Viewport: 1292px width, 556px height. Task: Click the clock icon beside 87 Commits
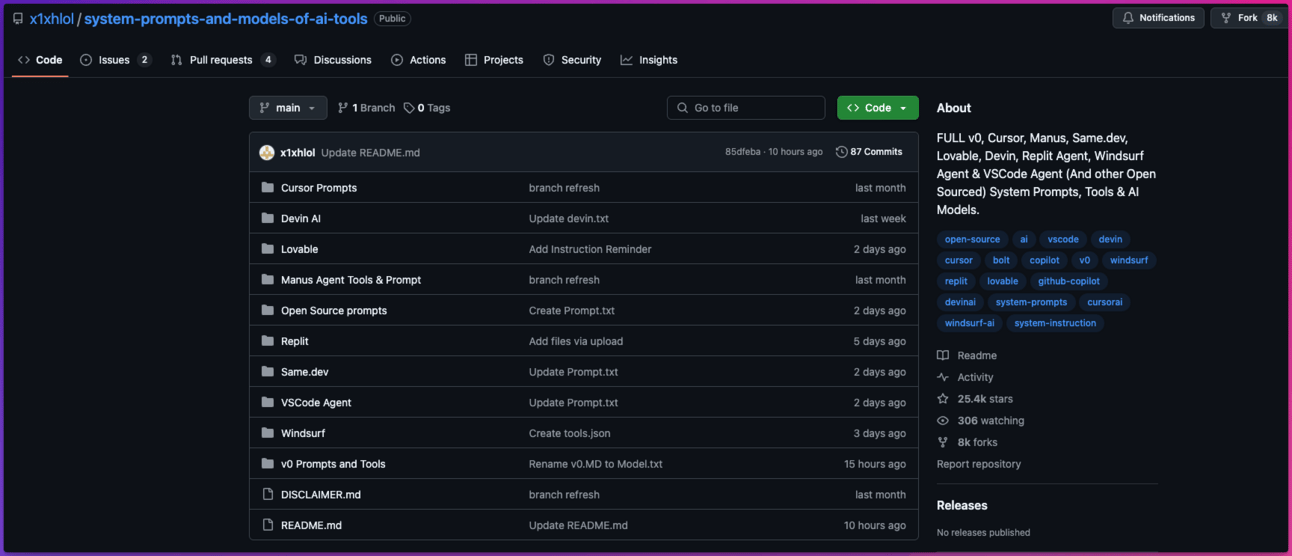pyautogui.click(x=842, y=152)
